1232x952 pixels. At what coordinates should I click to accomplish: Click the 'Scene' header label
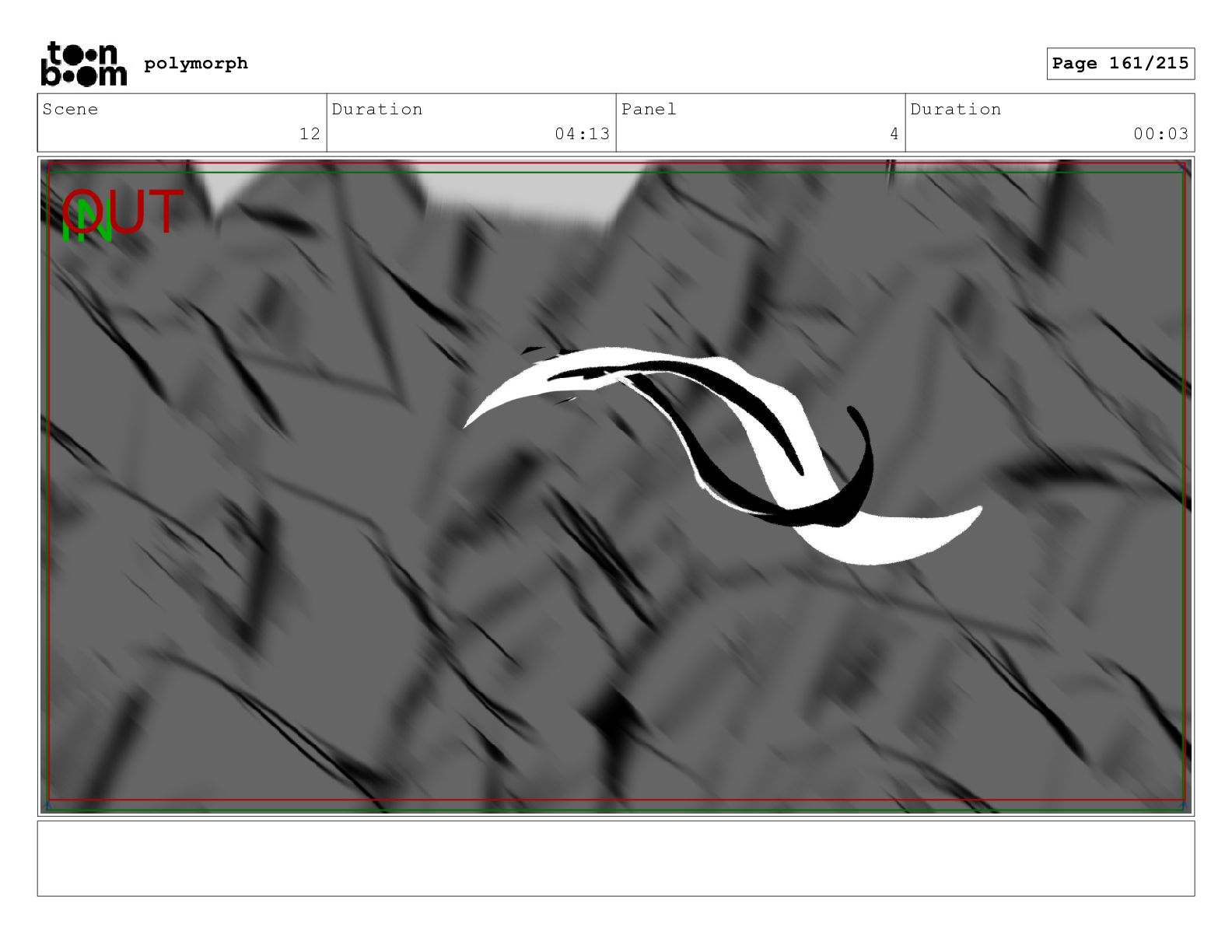tap(70, 109)
